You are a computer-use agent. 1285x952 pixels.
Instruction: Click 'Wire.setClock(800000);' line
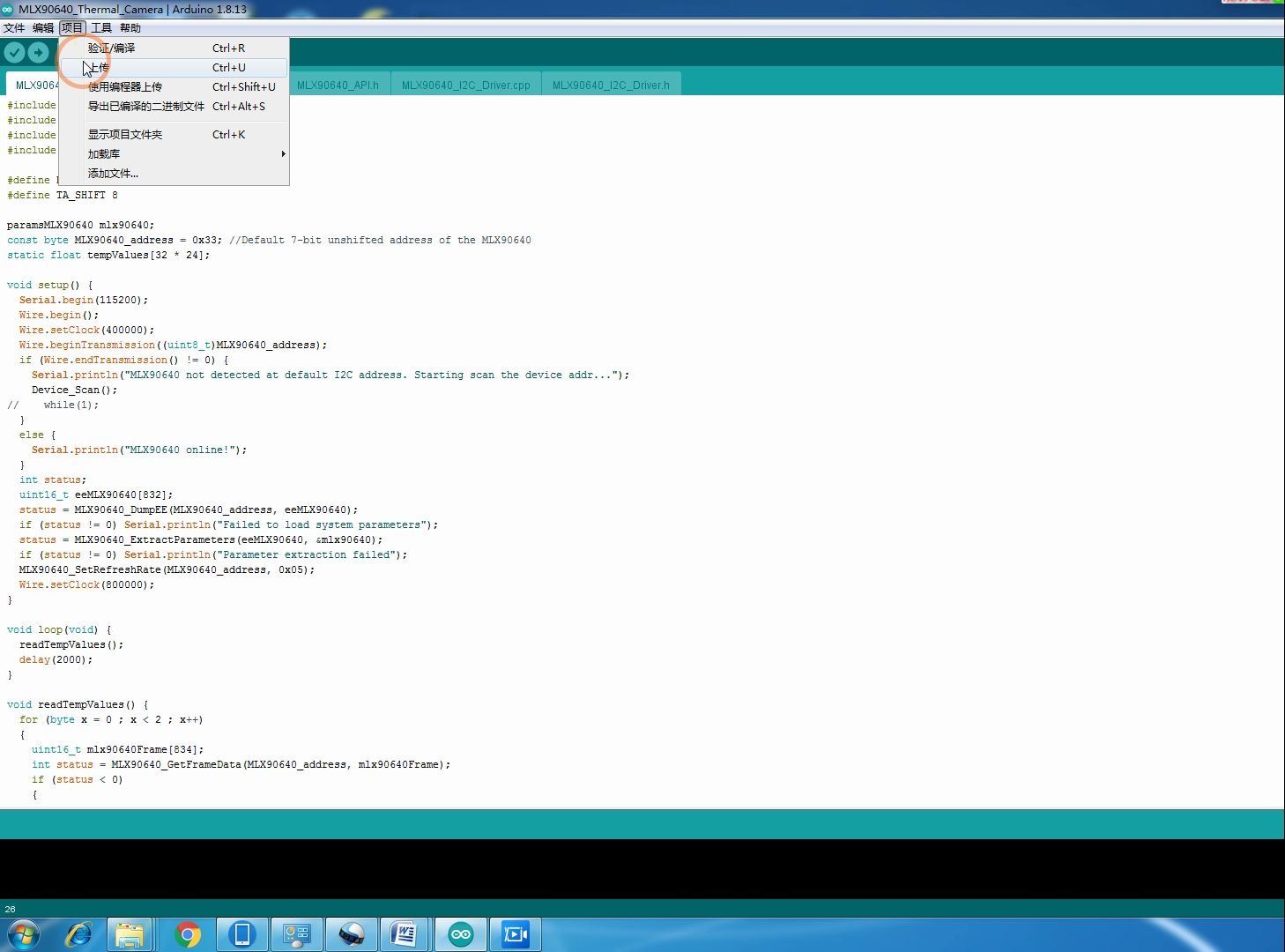(x=86, y=584)
